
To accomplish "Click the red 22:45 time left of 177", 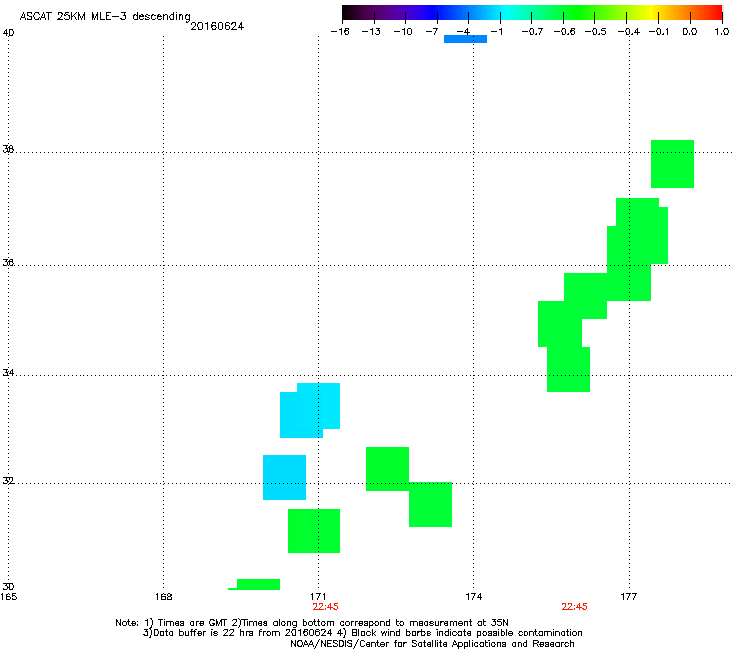I will point(574,607).
